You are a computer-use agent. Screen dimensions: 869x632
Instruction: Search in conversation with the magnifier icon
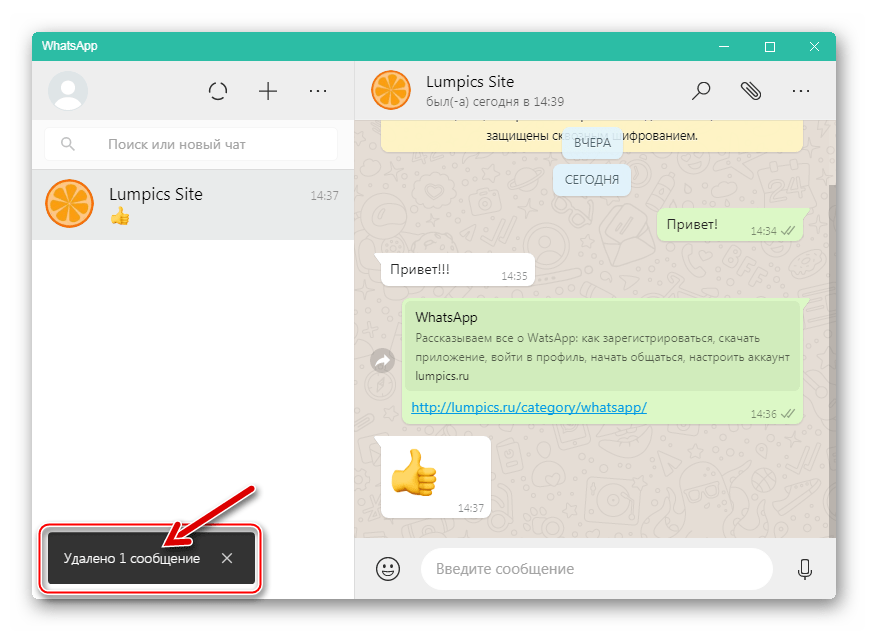coord(701,90)
